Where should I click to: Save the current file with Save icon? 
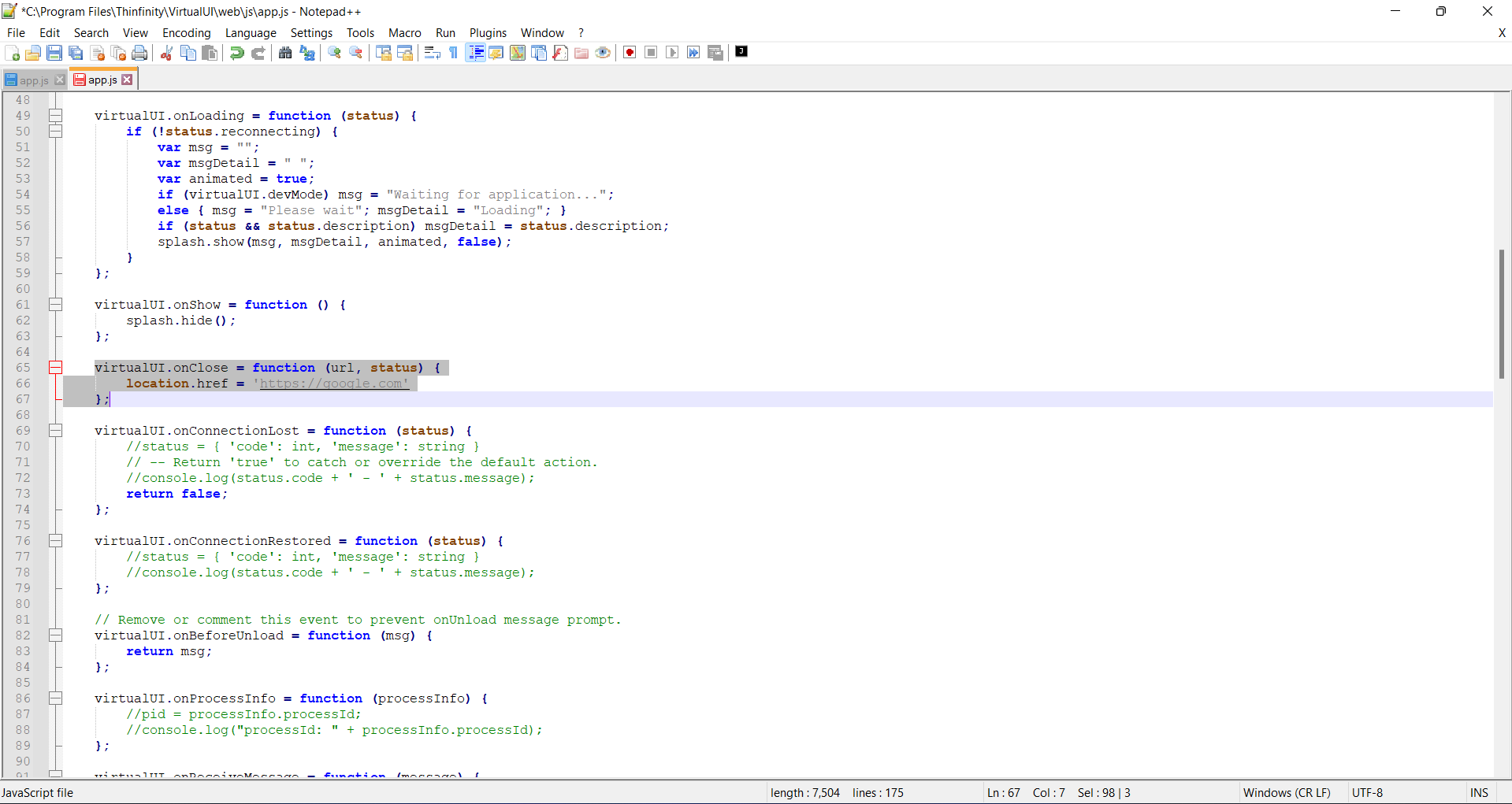(x=54, y=53)
